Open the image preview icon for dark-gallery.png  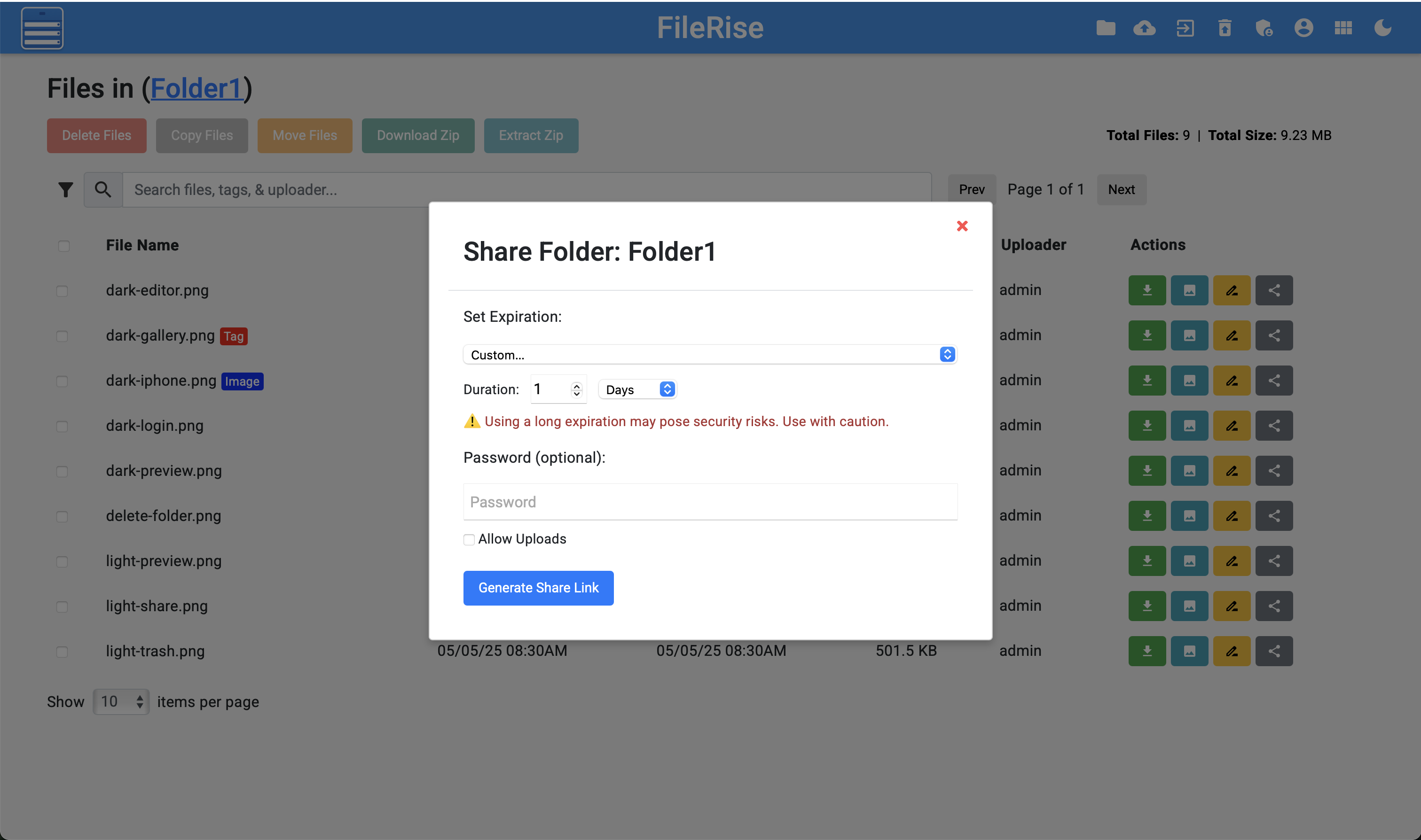pyautogui.click(x=1189, y=335)
